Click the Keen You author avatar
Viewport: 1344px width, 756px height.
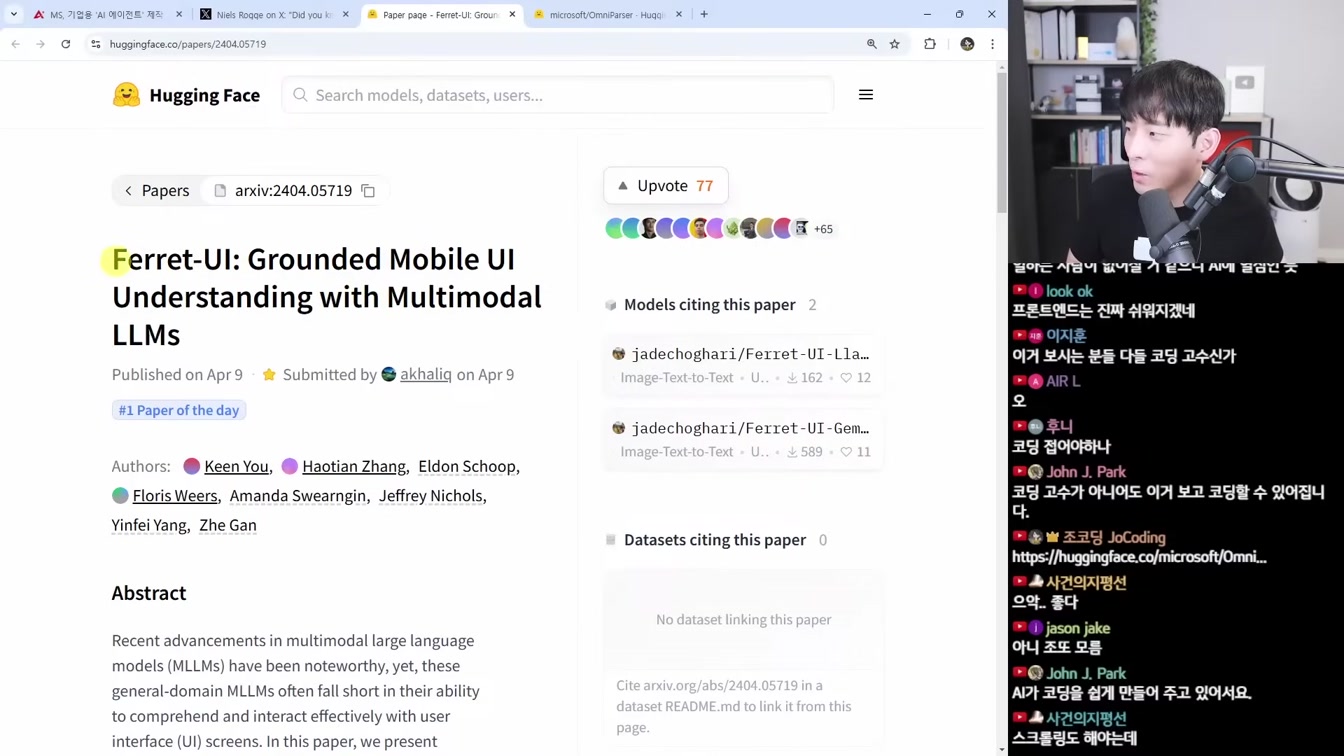192,466
